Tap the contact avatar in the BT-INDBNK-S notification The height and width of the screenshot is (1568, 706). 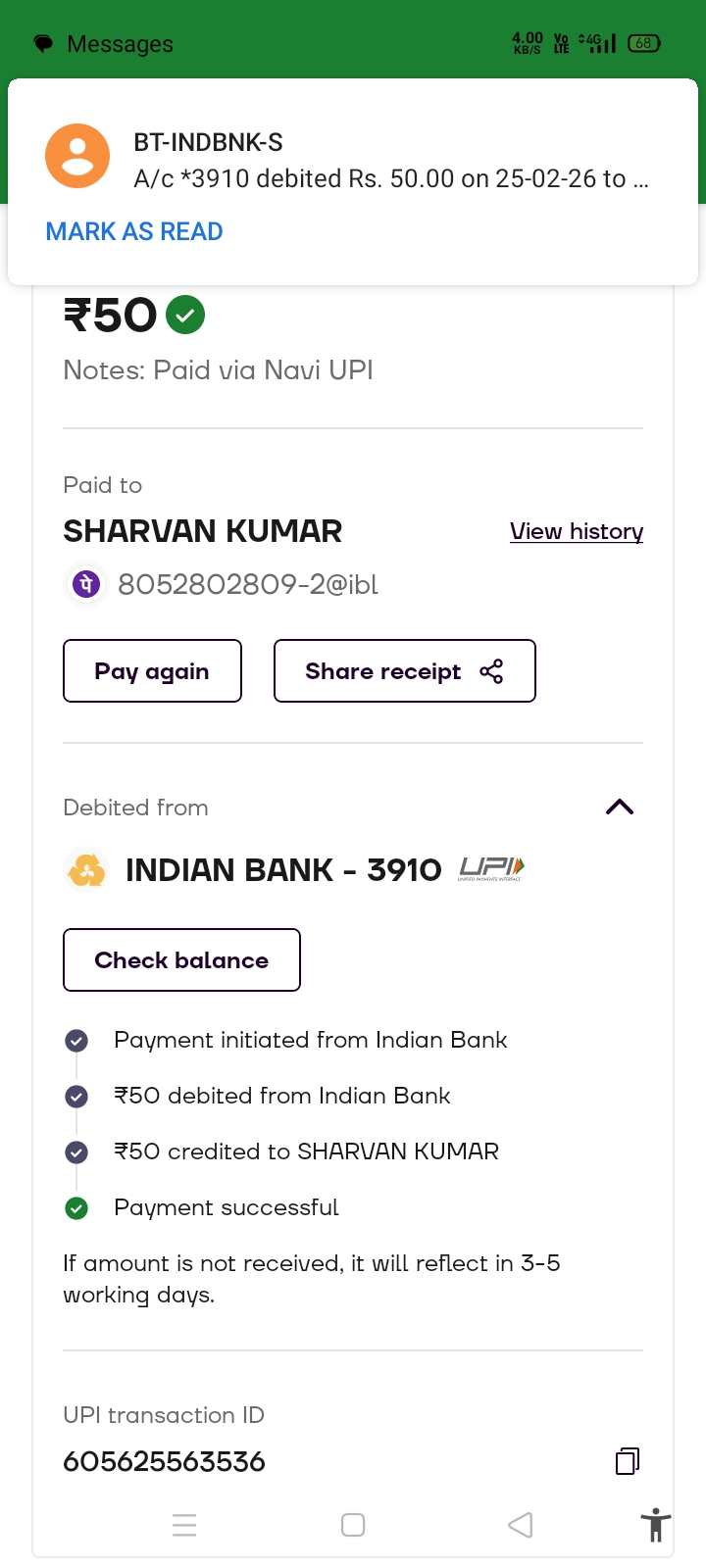(77, 156)
